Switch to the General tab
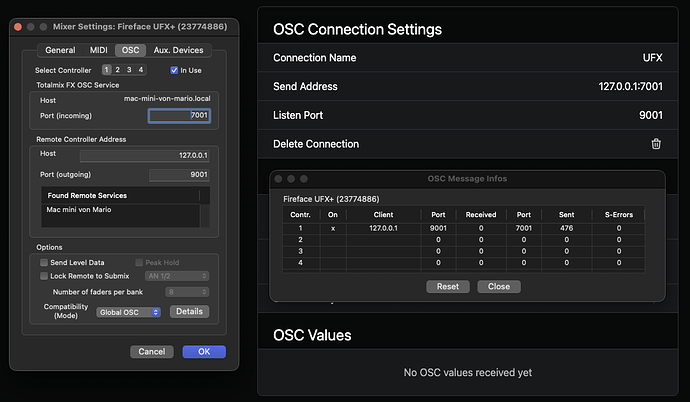 60,50
